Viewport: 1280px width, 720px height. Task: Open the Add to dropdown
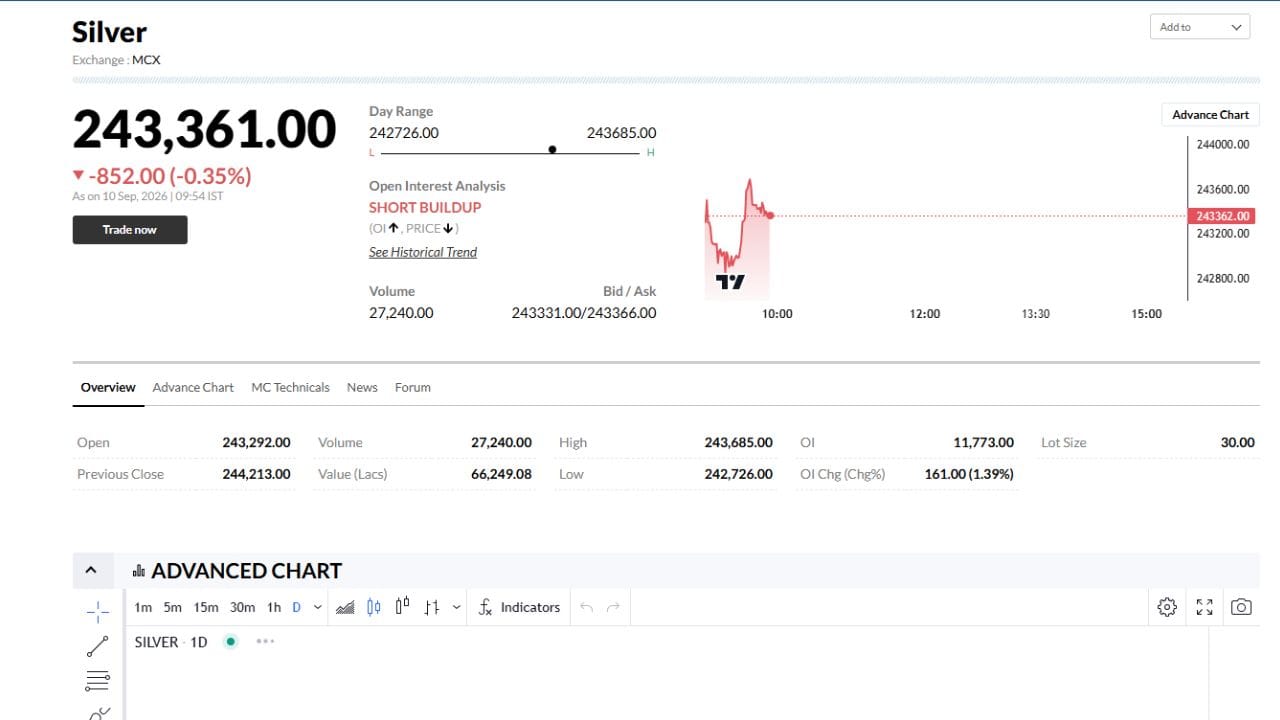(x=1200, y=27)
